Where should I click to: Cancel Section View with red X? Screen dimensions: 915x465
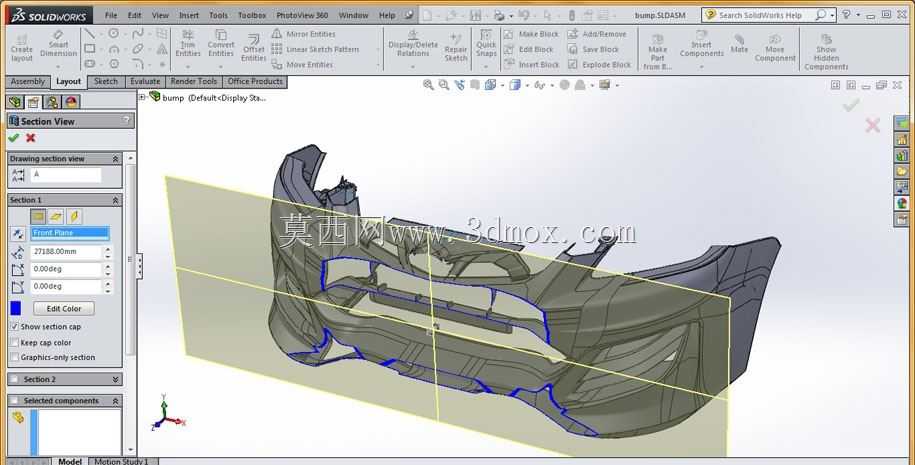click(30, 138)
